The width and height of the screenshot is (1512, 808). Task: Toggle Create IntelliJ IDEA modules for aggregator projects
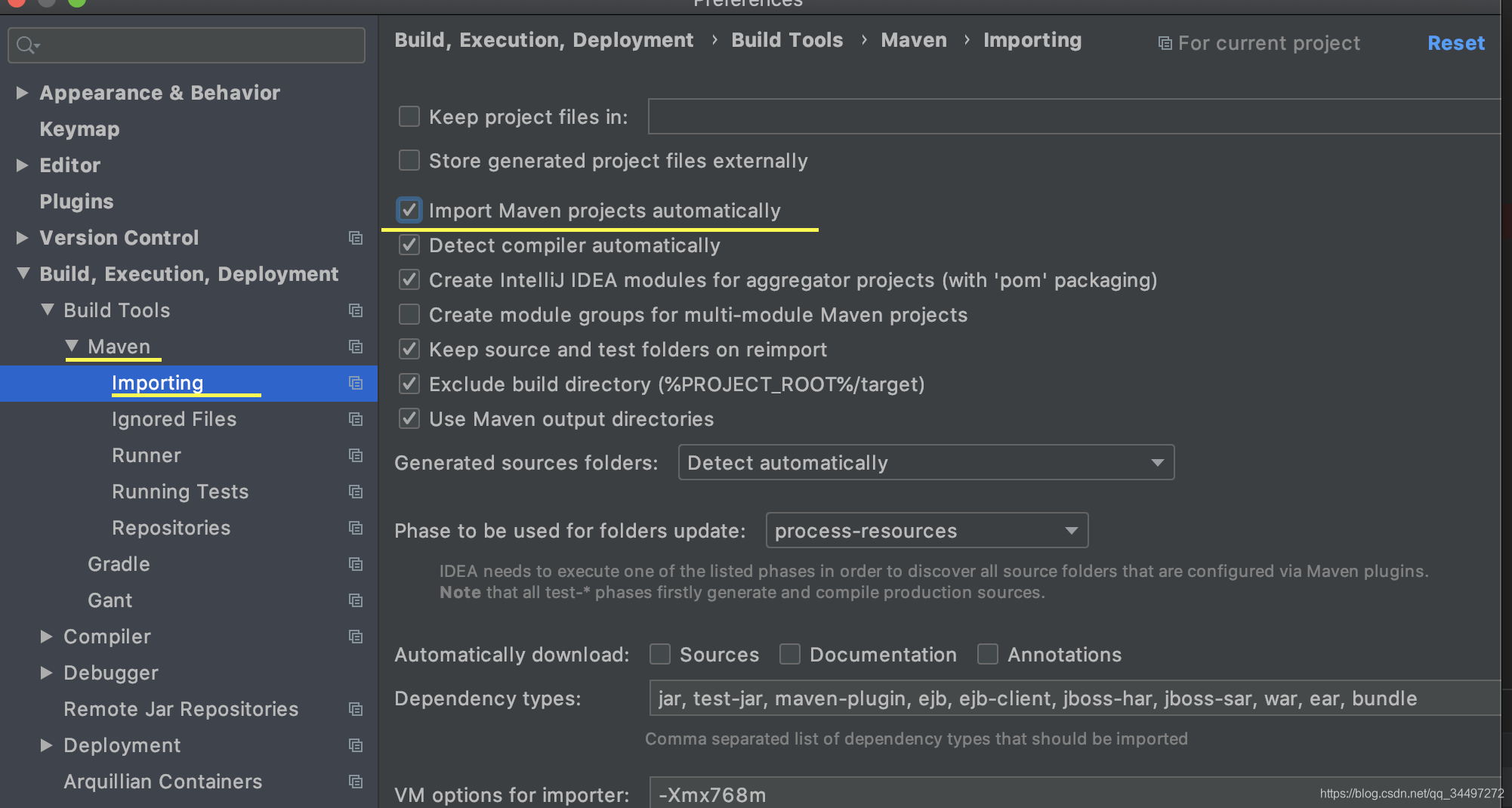coord(409,279)
